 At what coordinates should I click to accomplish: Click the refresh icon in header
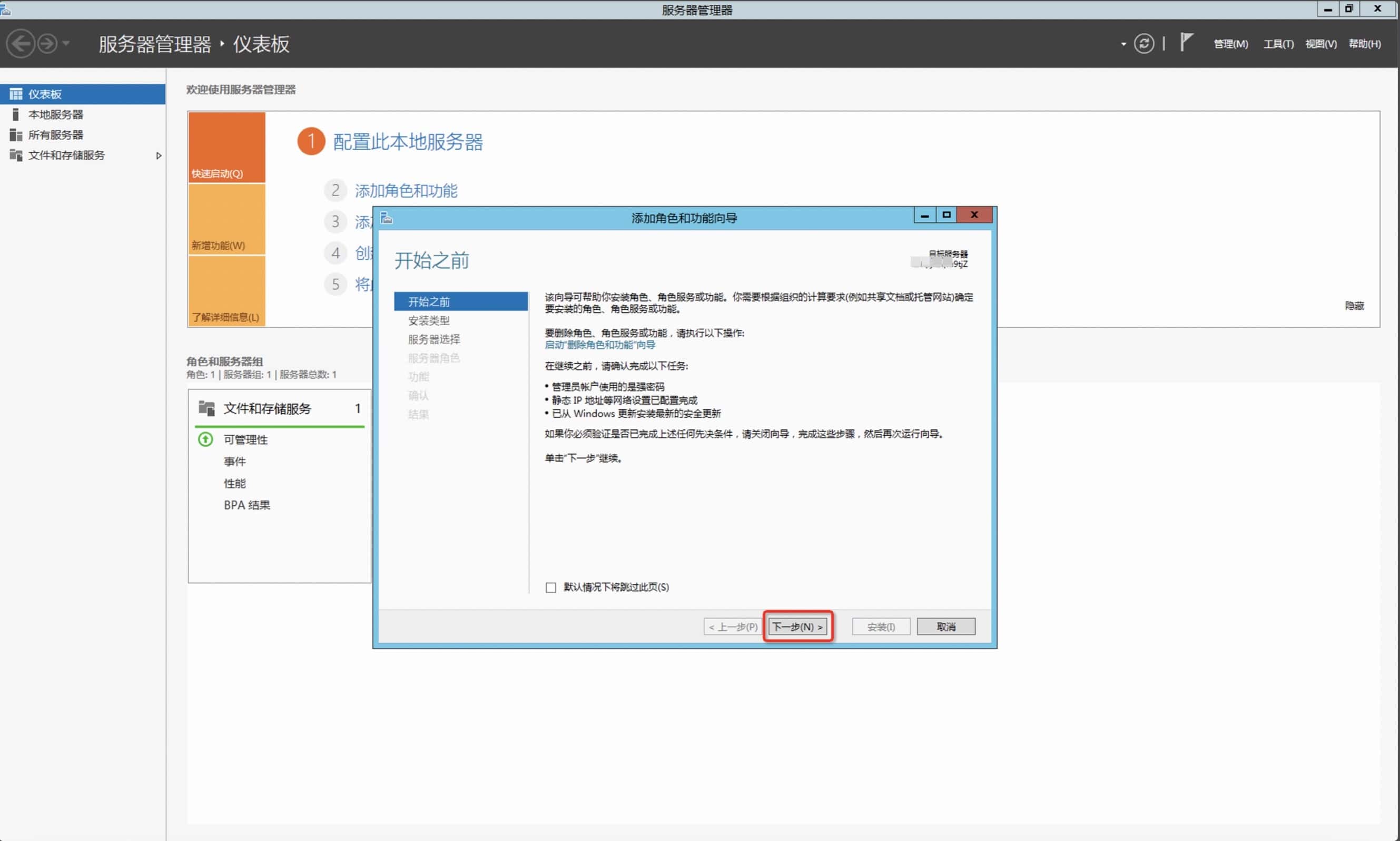[1143, 44]
